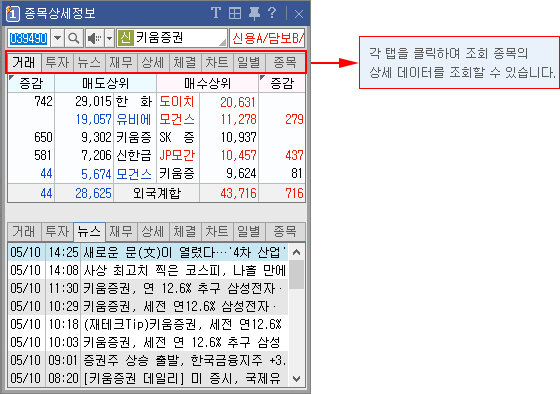Pin the window with the pushpin icon
Screen dimensions: 560x394
254,13
